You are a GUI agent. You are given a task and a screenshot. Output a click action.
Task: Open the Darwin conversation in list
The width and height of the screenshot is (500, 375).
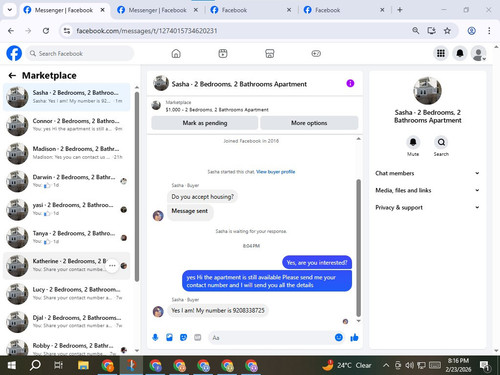coord(67,181)
